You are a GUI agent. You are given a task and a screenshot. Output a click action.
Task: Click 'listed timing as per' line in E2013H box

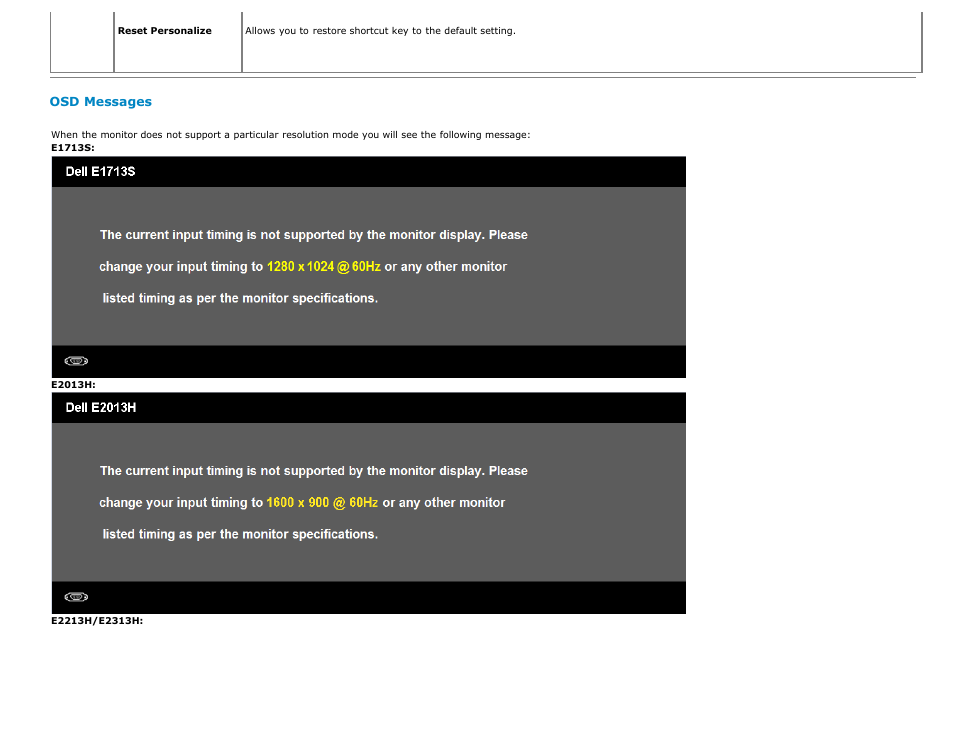tap(240, 535)
